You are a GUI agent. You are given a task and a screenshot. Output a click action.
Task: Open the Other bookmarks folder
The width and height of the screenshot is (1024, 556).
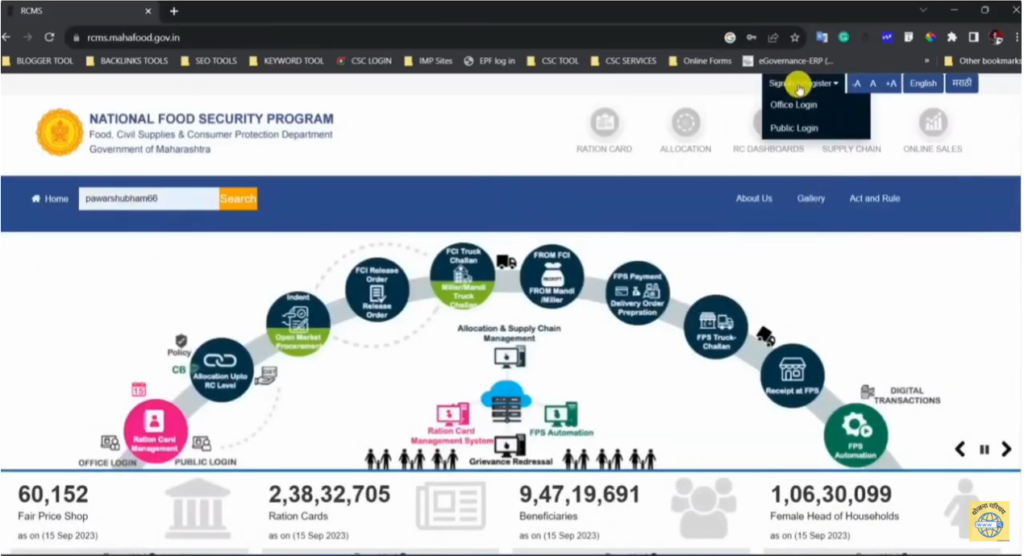click(982, 61)
